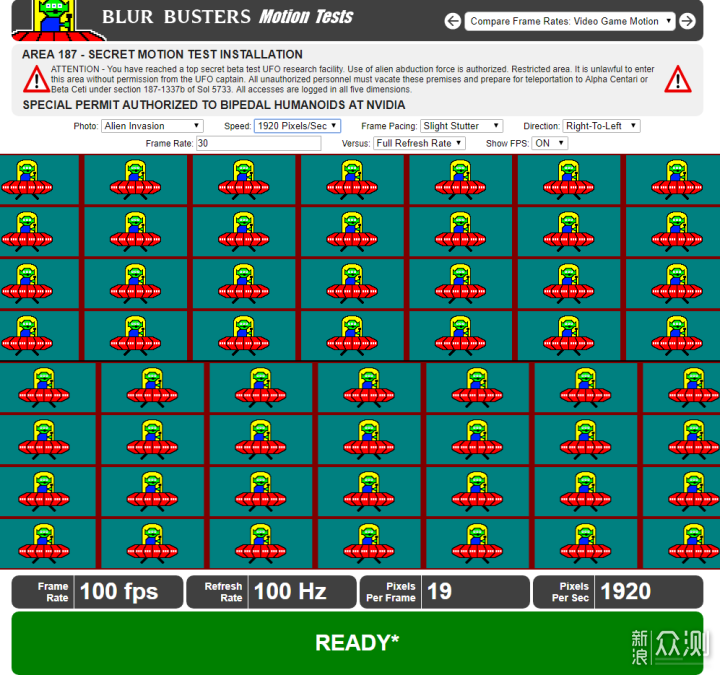Click the right red warning triangle icon
Screen dimensions: 720x675
678,79
